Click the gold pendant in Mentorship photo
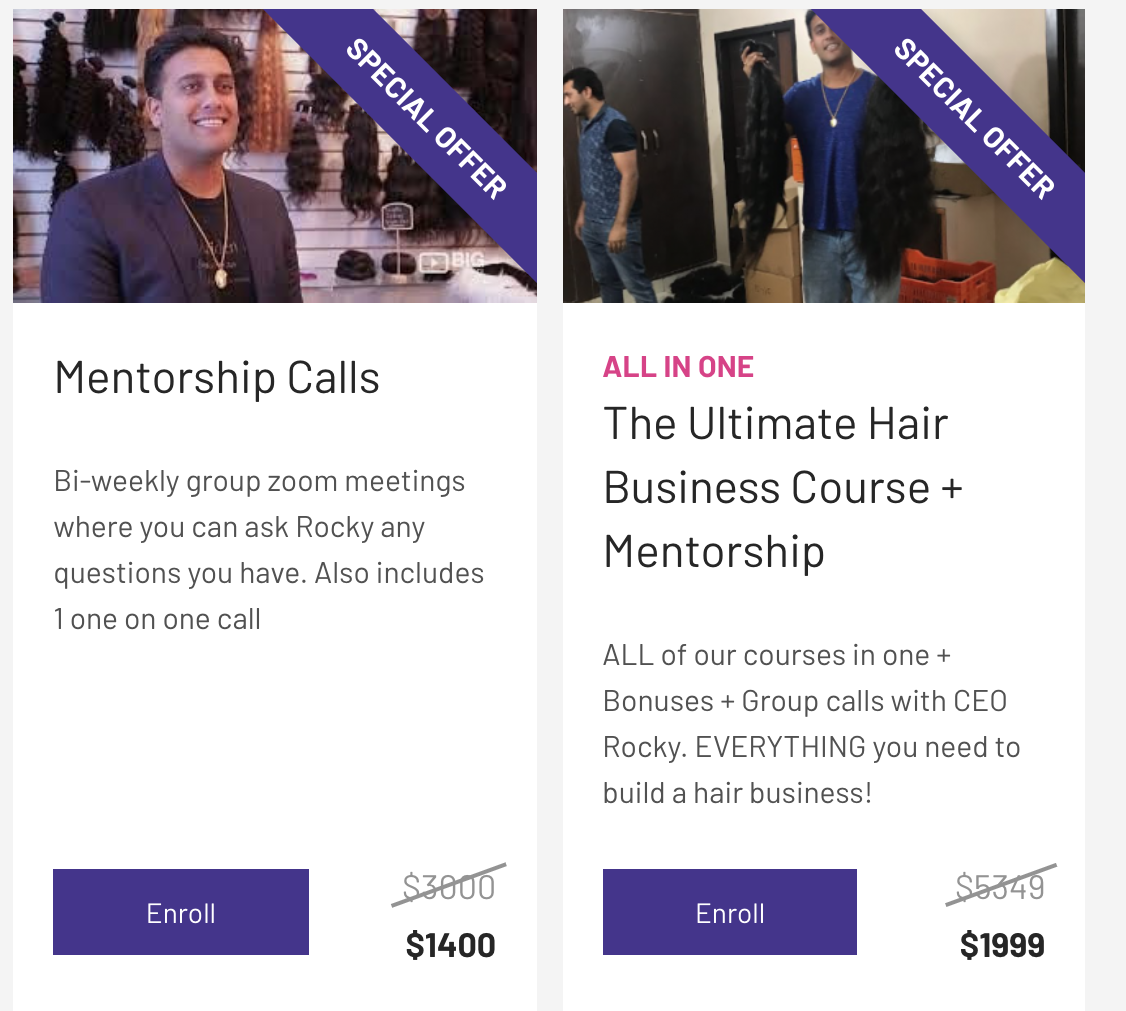Screen dimensions: 1126x1011 click(x=220, y=276)
